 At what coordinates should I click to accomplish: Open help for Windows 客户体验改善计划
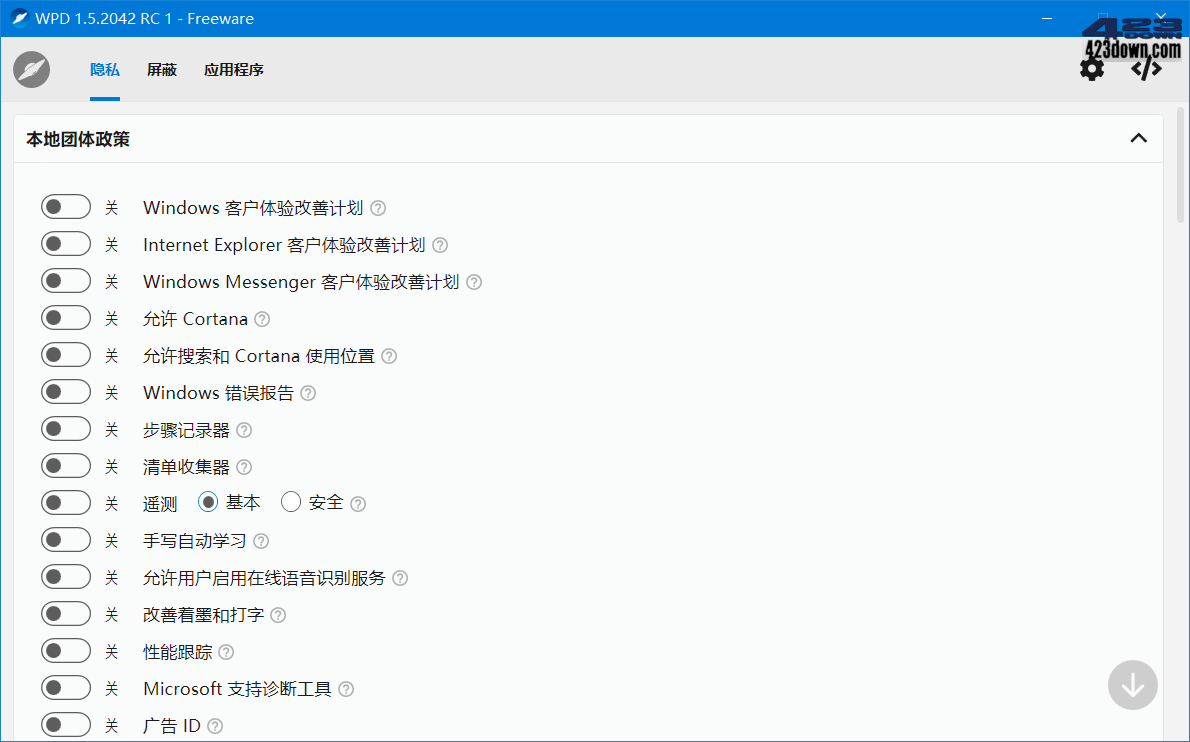pos(377,208)
